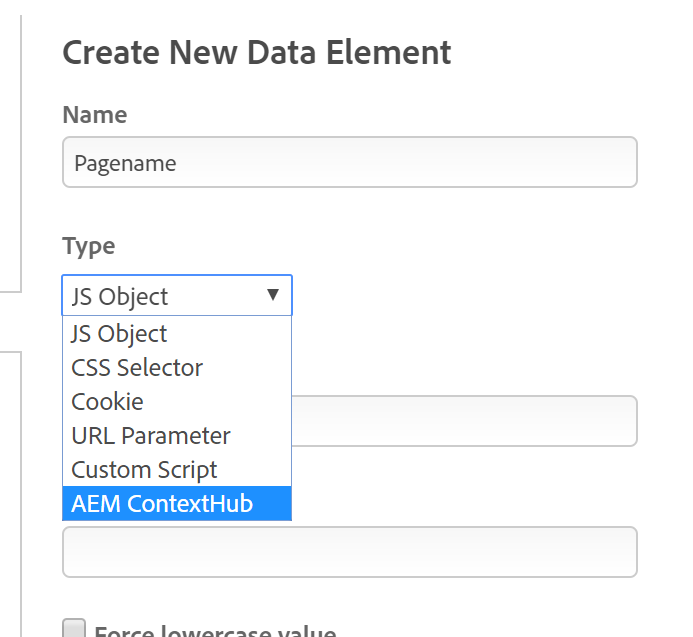
Task: Click the Type dropdown arrow
Action: pos(272,295)
